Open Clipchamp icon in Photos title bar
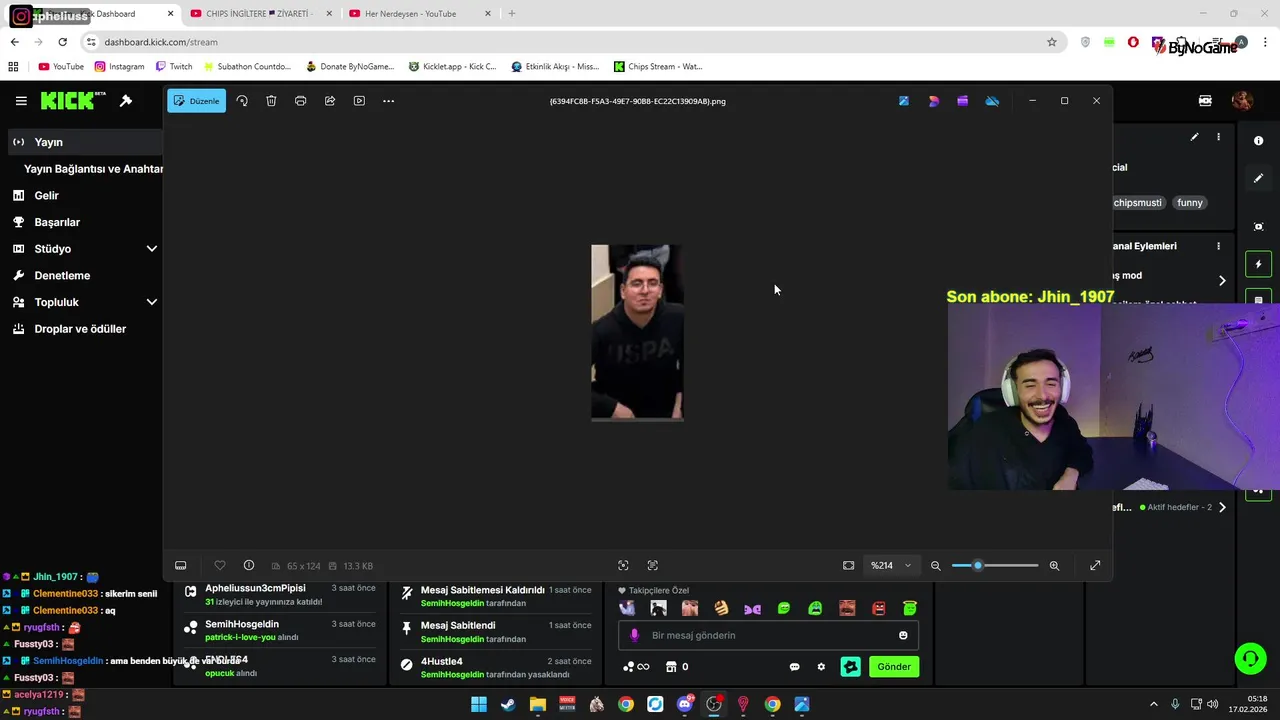 click(963, 101)
